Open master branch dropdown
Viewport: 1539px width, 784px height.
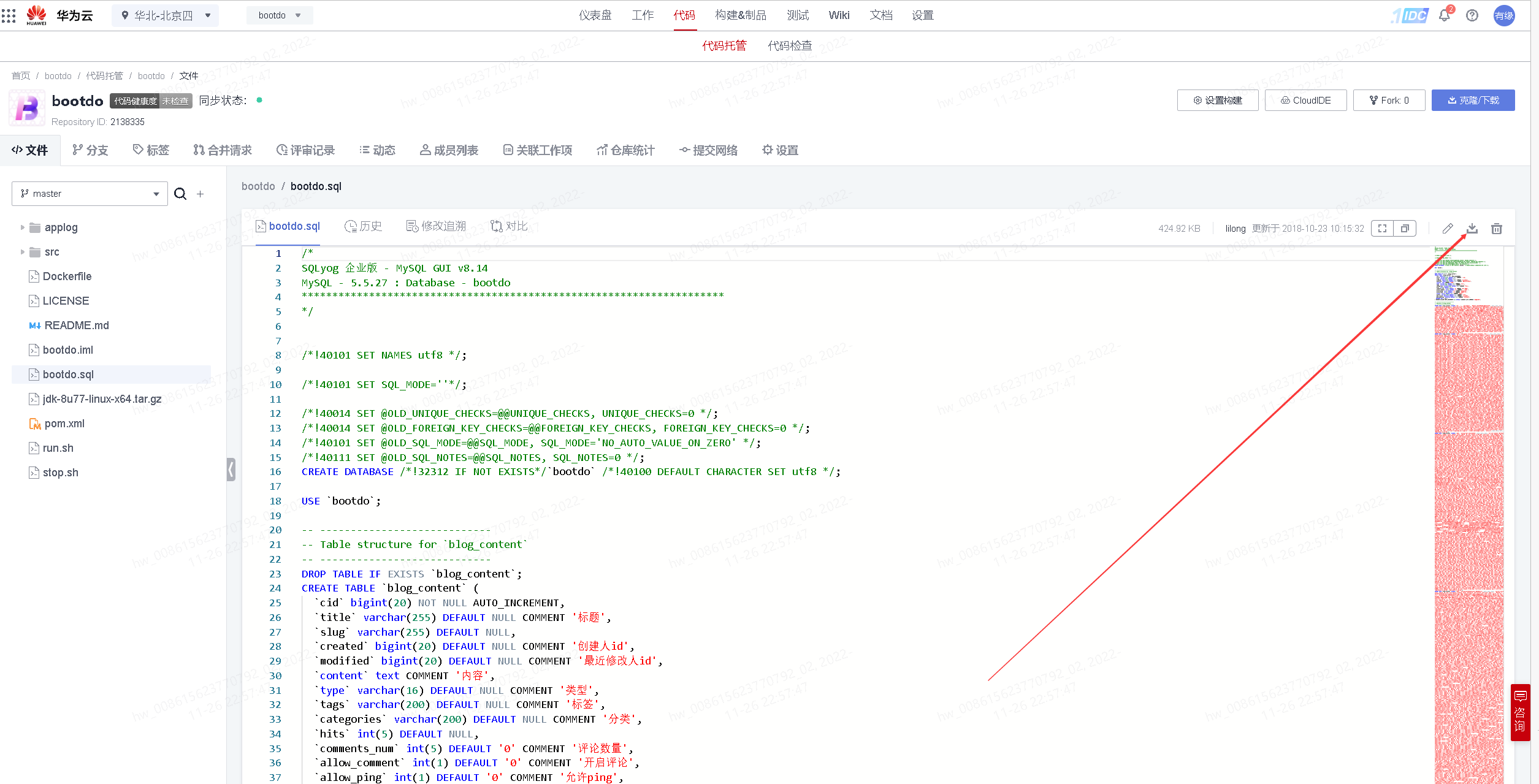tap(90, 194)
